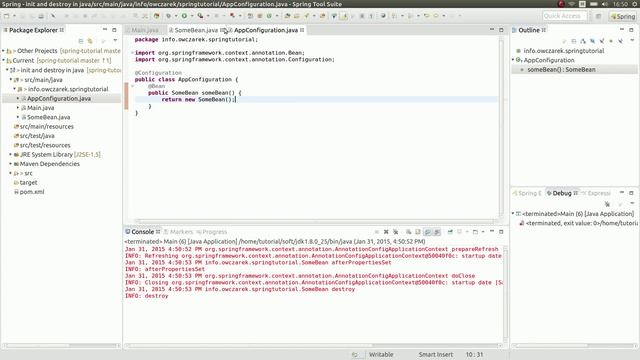Select SomeBean.java in Package Explorer

click(x=48, y=117)
